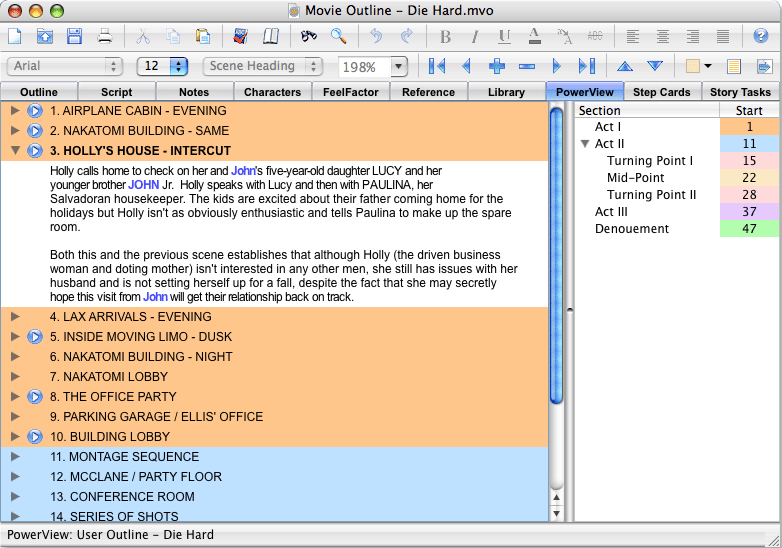This screenshot has width=782, height=548.
Task: Switch to the Library tab
Action: (506, 92)
